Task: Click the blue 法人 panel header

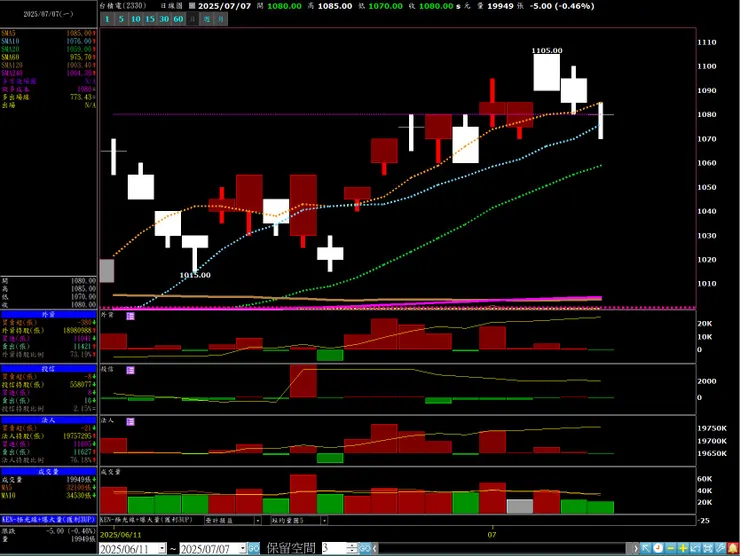Action: click(x=49, y=420)
